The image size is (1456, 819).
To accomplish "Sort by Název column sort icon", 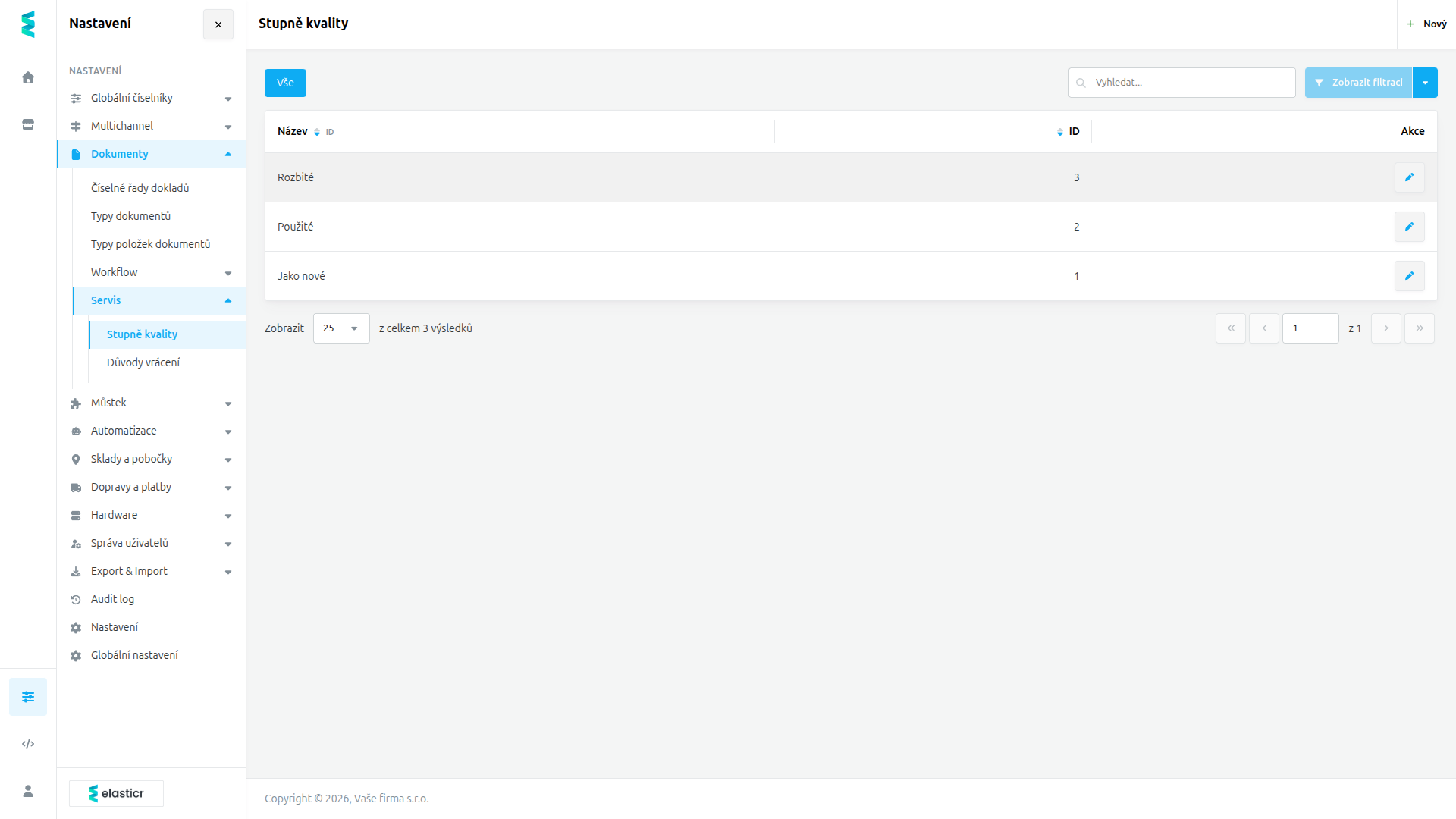I will (317, 132).
